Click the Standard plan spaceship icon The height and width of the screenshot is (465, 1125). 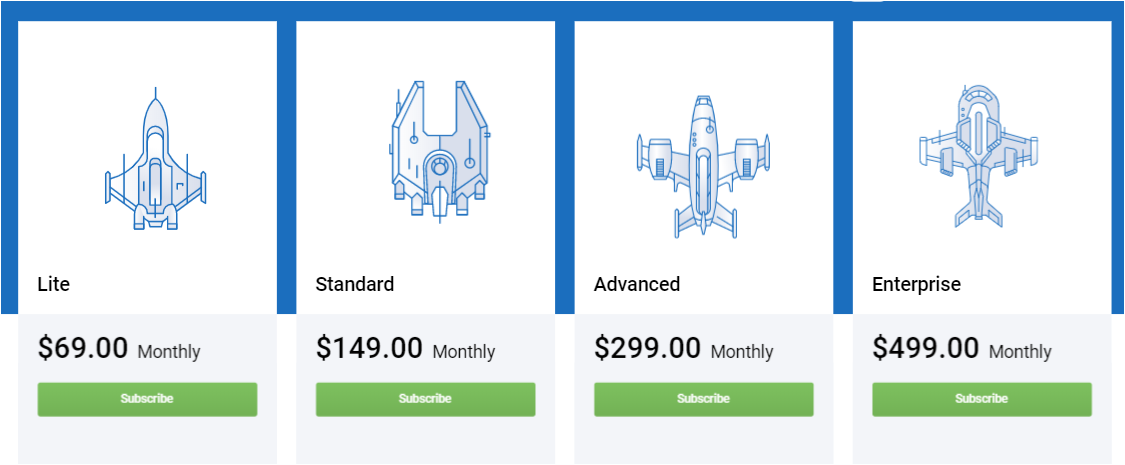(440, 148)
